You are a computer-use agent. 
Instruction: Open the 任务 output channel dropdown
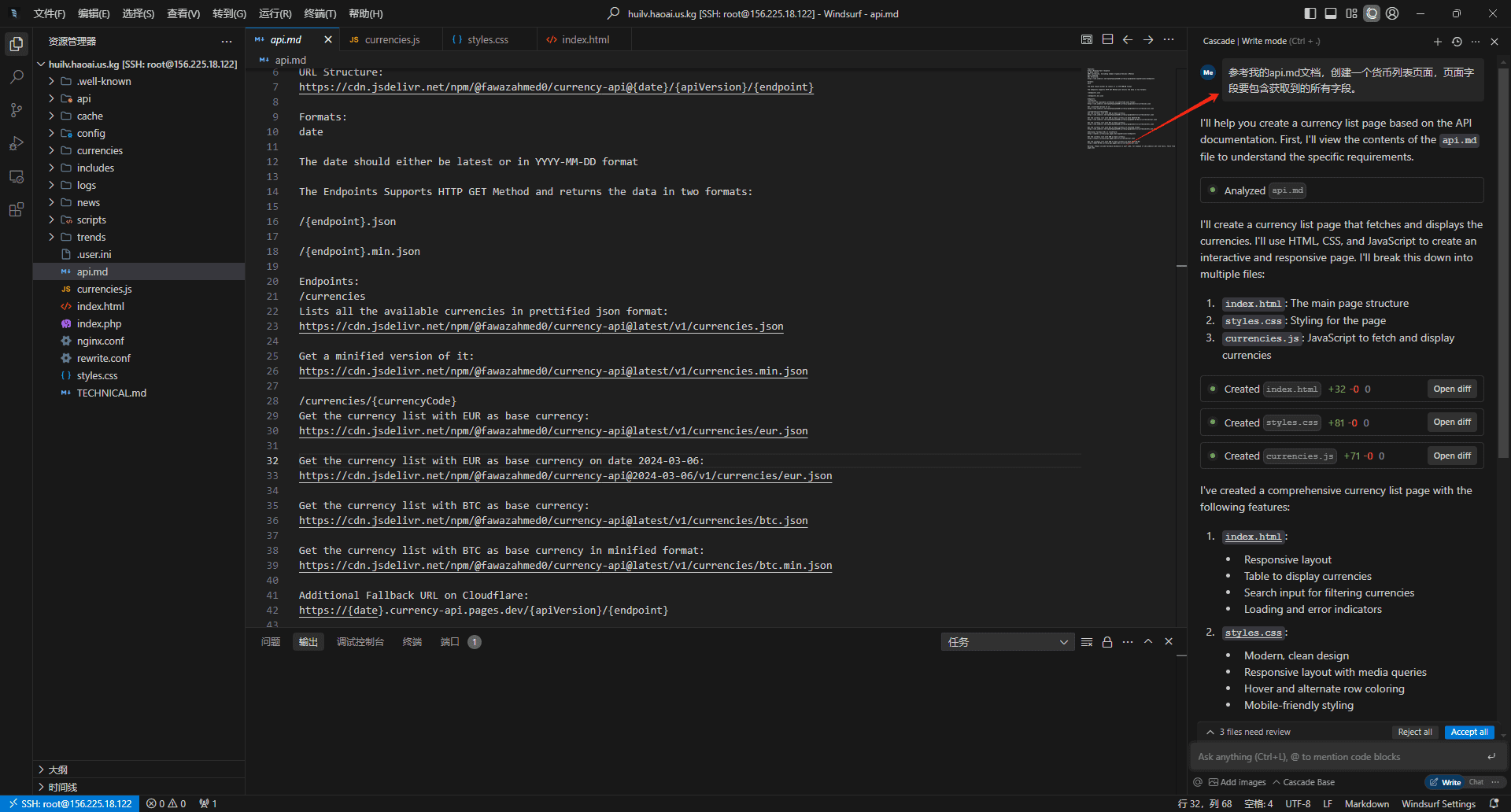[x=1007, y=642]
